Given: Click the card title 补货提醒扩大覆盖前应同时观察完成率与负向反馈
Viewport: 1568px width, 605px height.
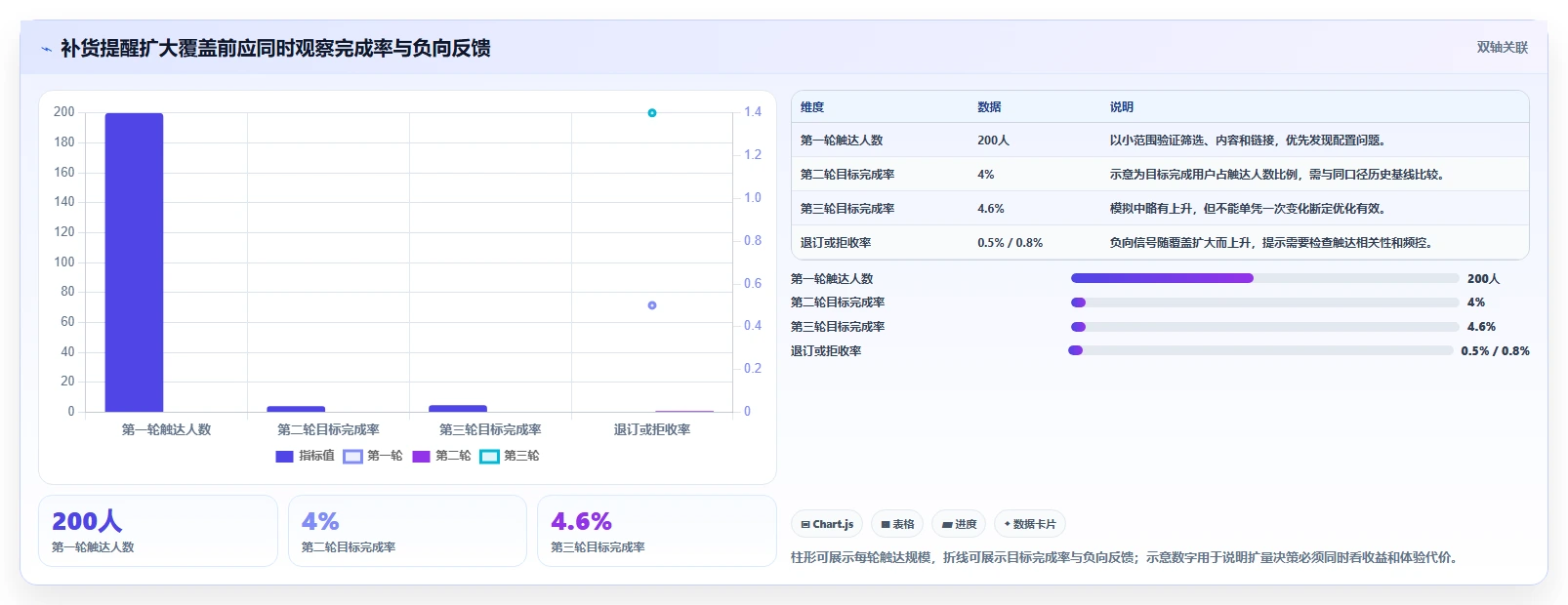Looking at the screenshot, I should click(x=275, y=49).
